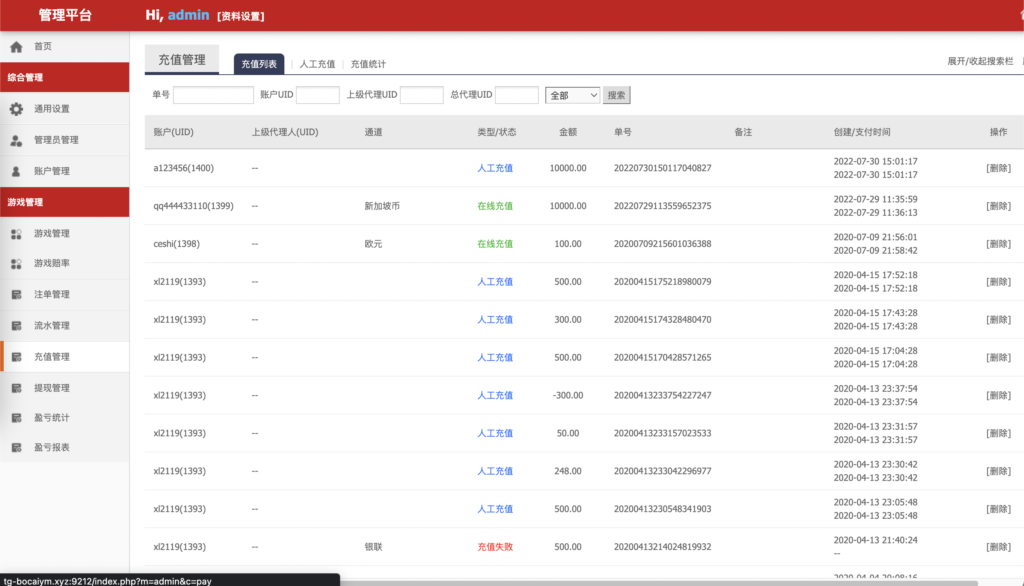1024x586 pixels.
Task: Click the horizontal scrollbar at page bottom
Action: (x=600, y=582)
